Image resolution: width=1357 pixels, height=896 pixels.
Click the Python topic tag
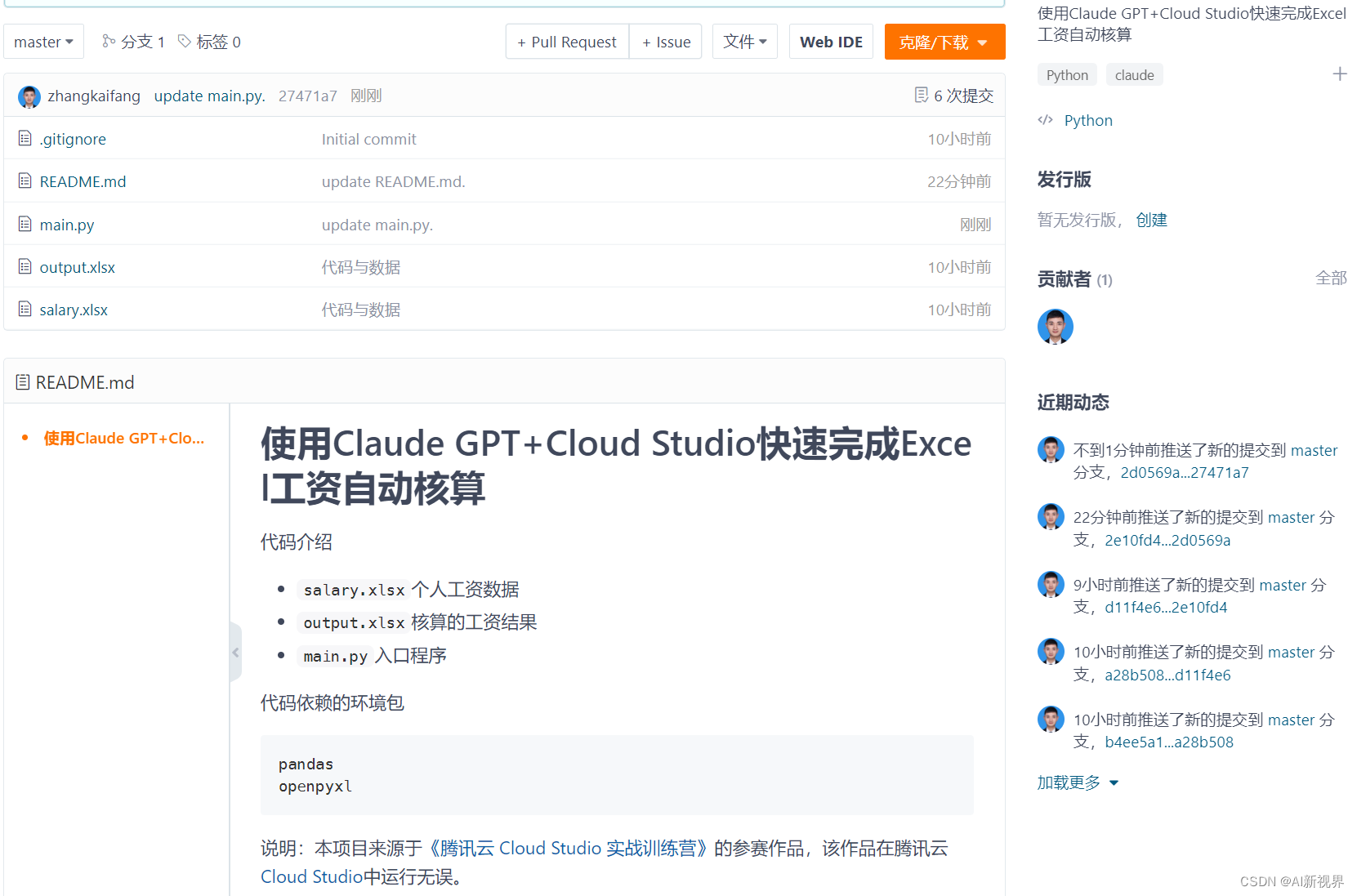(x=1067, y=75)
